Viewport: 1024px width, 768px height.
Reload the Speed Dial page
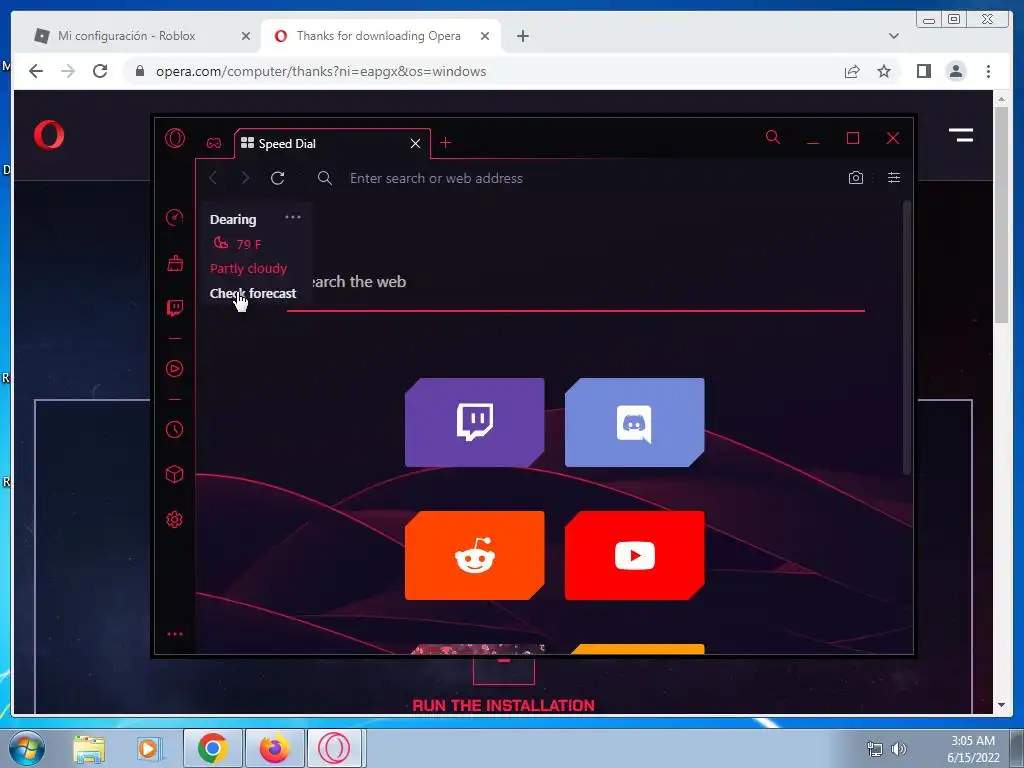click(x=278, y=178)
